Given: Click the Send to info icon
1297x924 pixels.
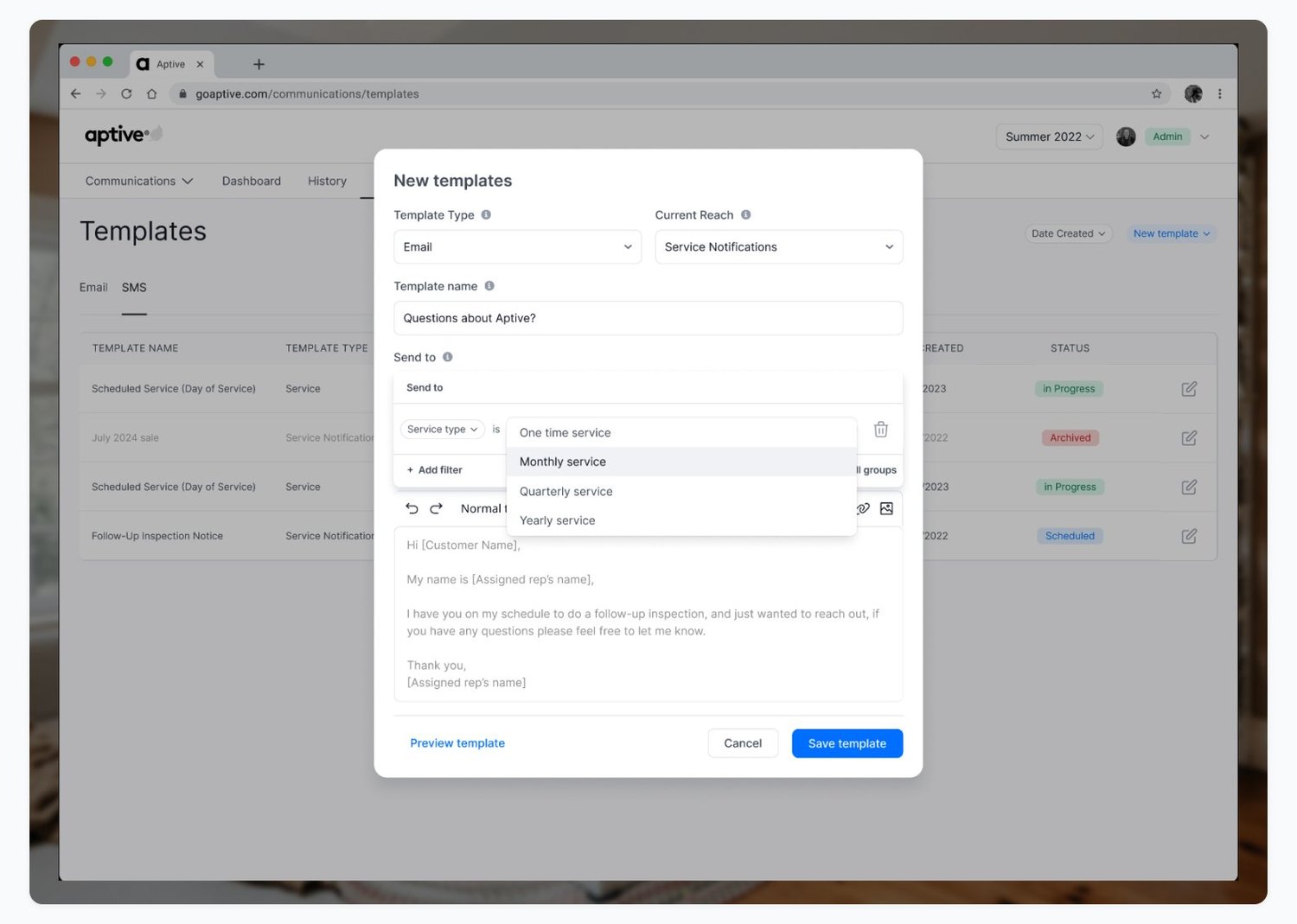Looking at the screenshot, I should pyautogui.click(x=447, y=356).
